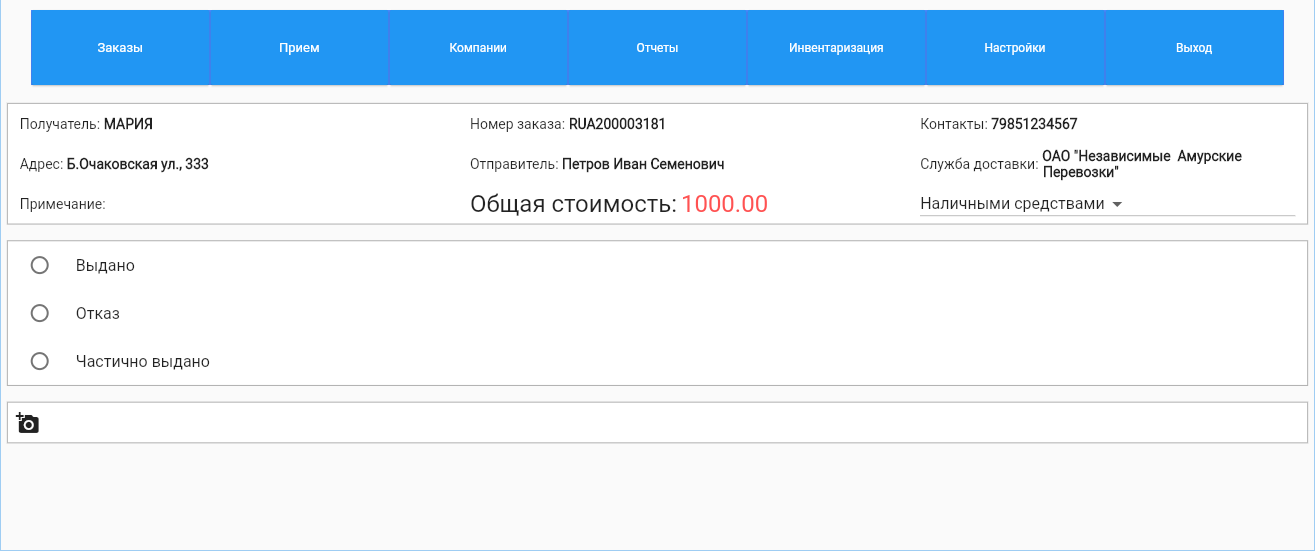Click the Примечание label
The width and height of the screenshot is (1315, 551).
pyautogui.click(x=62, y=204)
